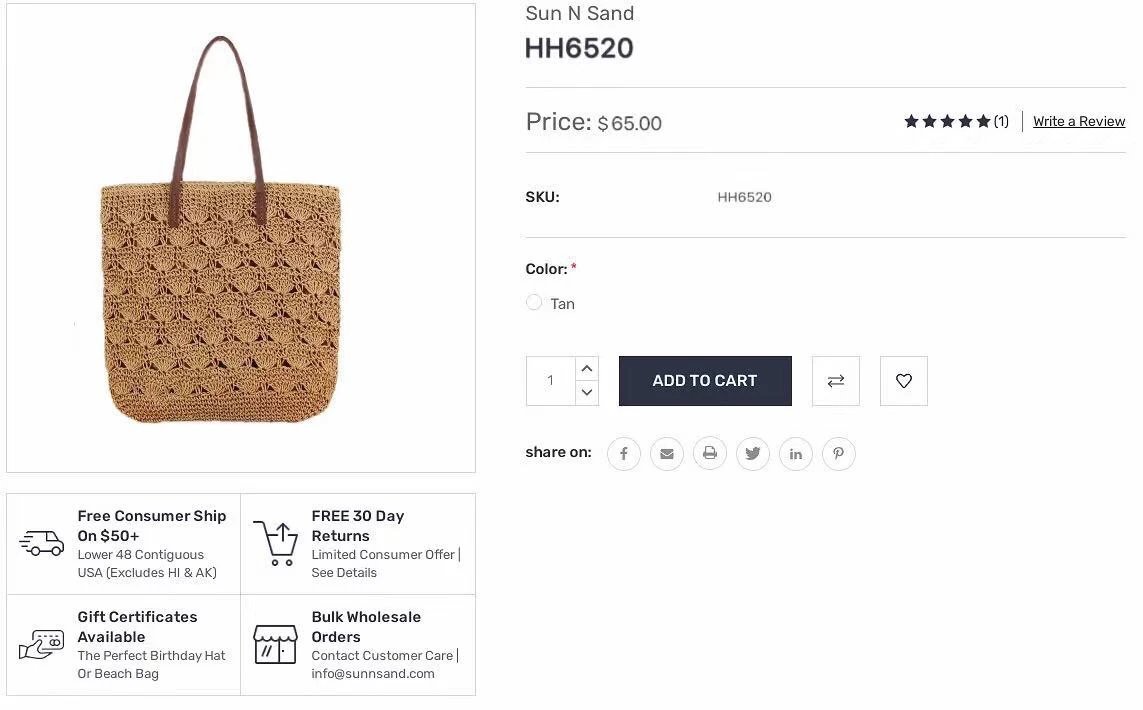
Task: Click the quantity input field
Action: click(551, 381)
